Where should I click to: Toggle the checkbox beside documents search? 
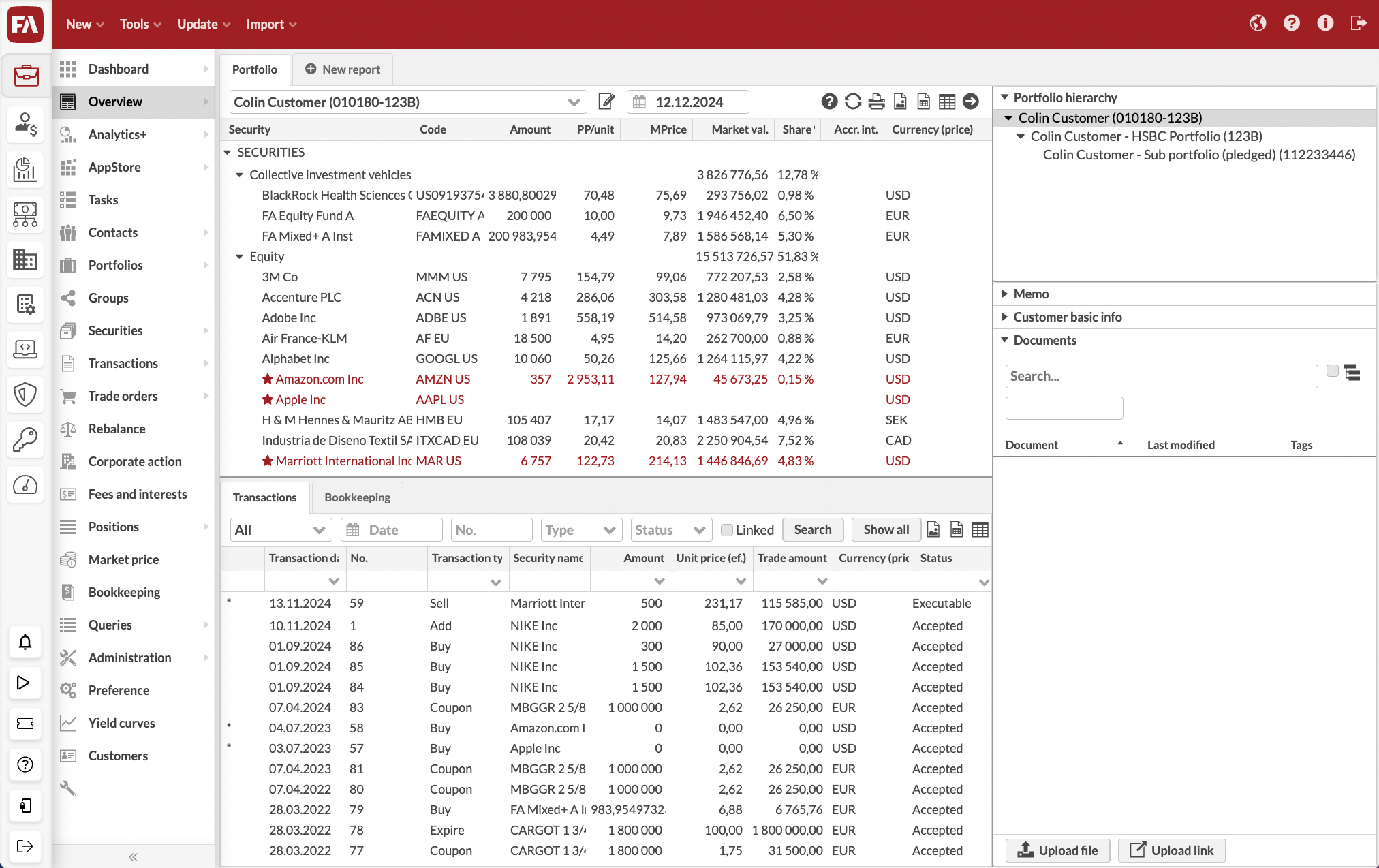[x=1333, y=371]
